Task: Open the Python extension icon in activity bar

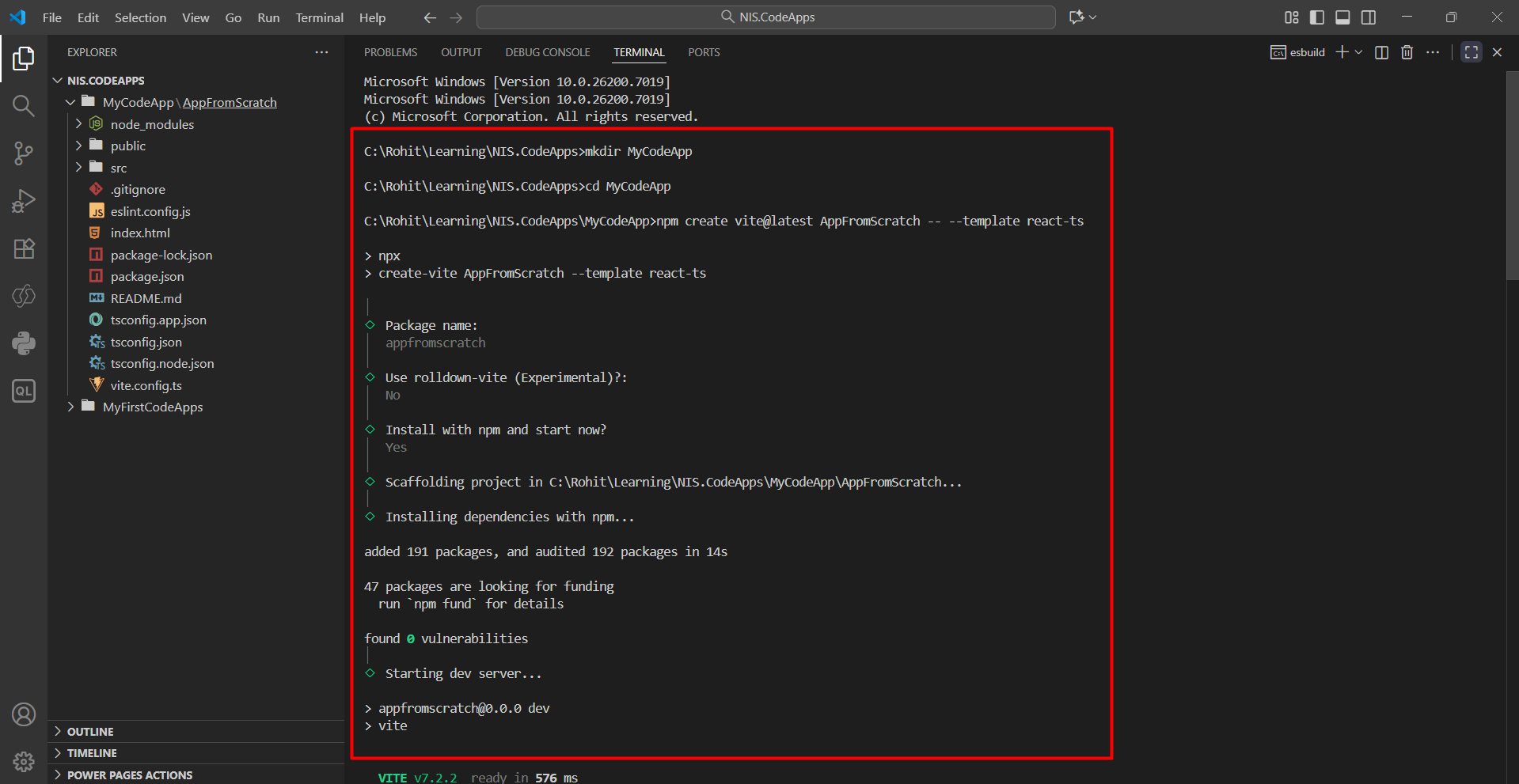Action: (x=24, y=343)
